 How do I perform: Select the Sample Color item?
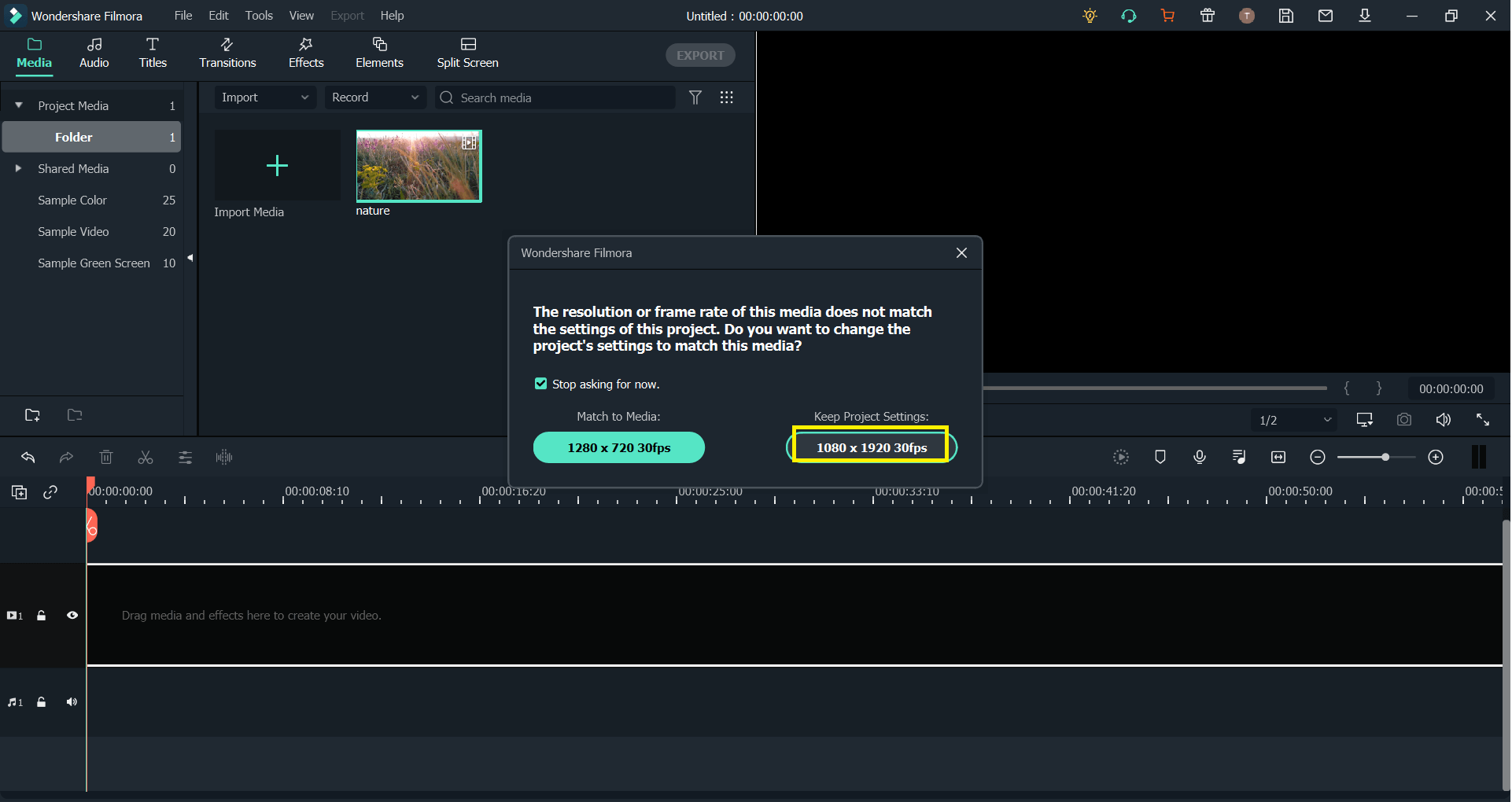tap(92, 200)
